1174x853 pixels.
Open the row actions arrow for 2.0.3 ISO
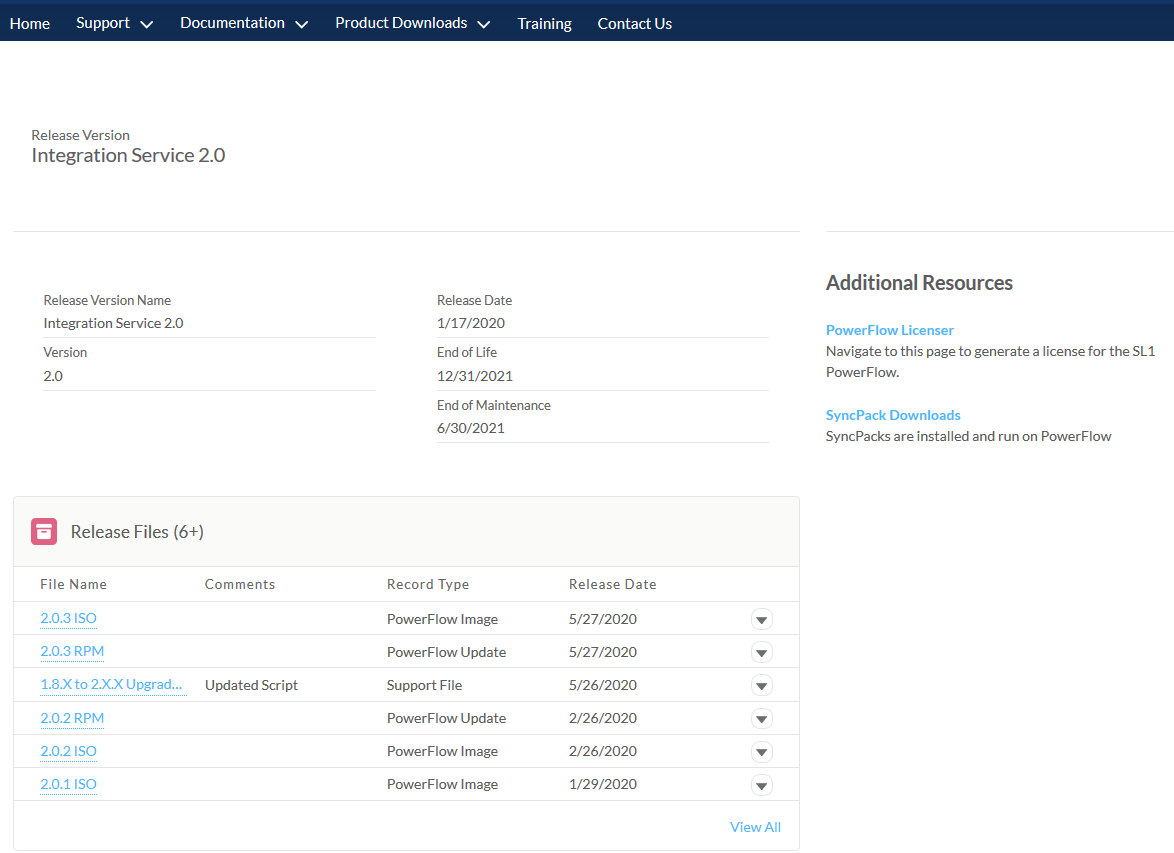[762, 619]
